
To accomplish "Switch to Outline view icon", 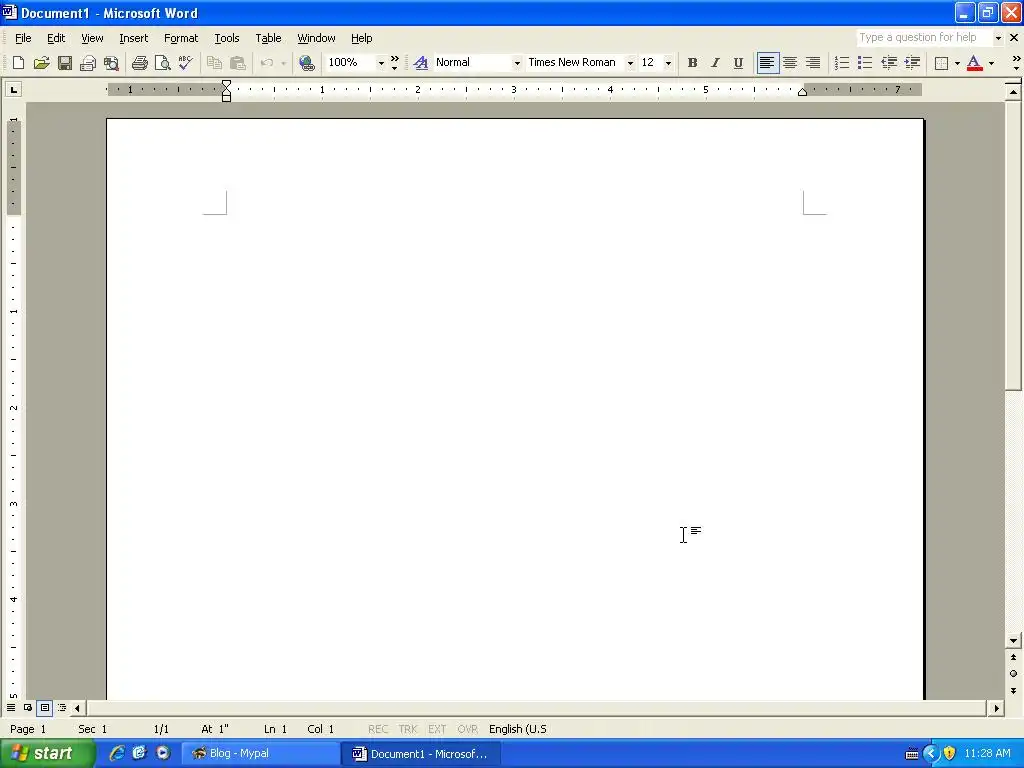I will pos(62,707).
